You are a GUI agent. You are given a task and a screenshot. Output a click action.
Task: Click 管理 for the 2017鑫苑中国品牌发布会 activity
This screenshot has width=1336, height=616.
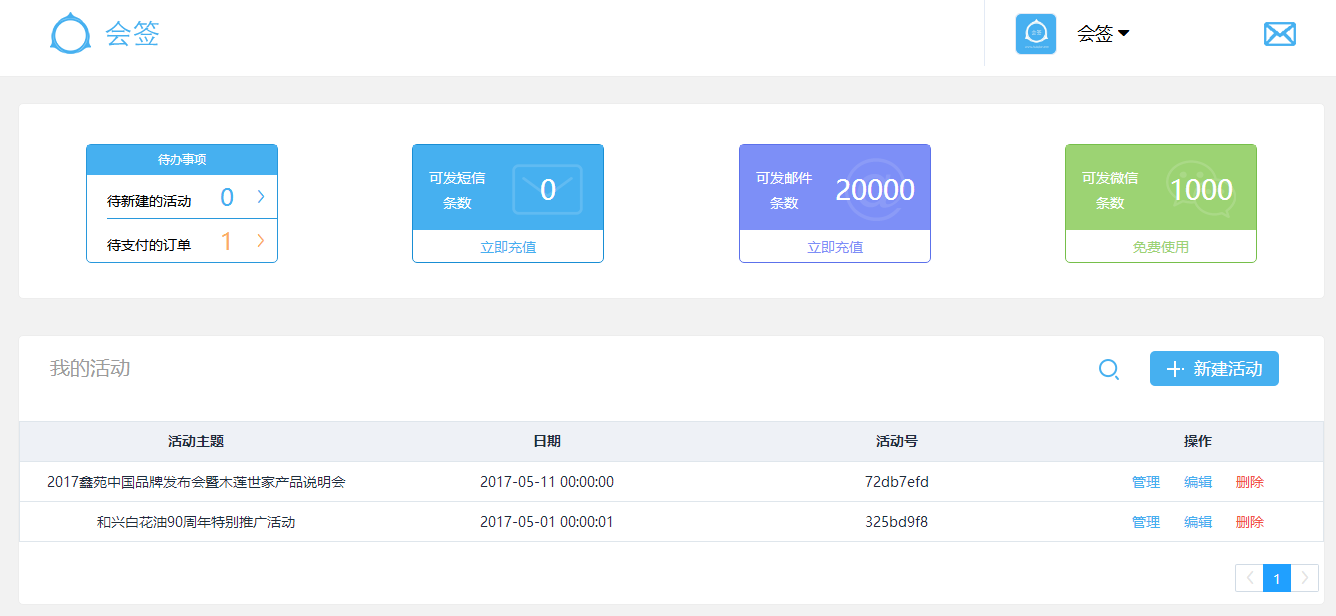[x=1146, y=482]
